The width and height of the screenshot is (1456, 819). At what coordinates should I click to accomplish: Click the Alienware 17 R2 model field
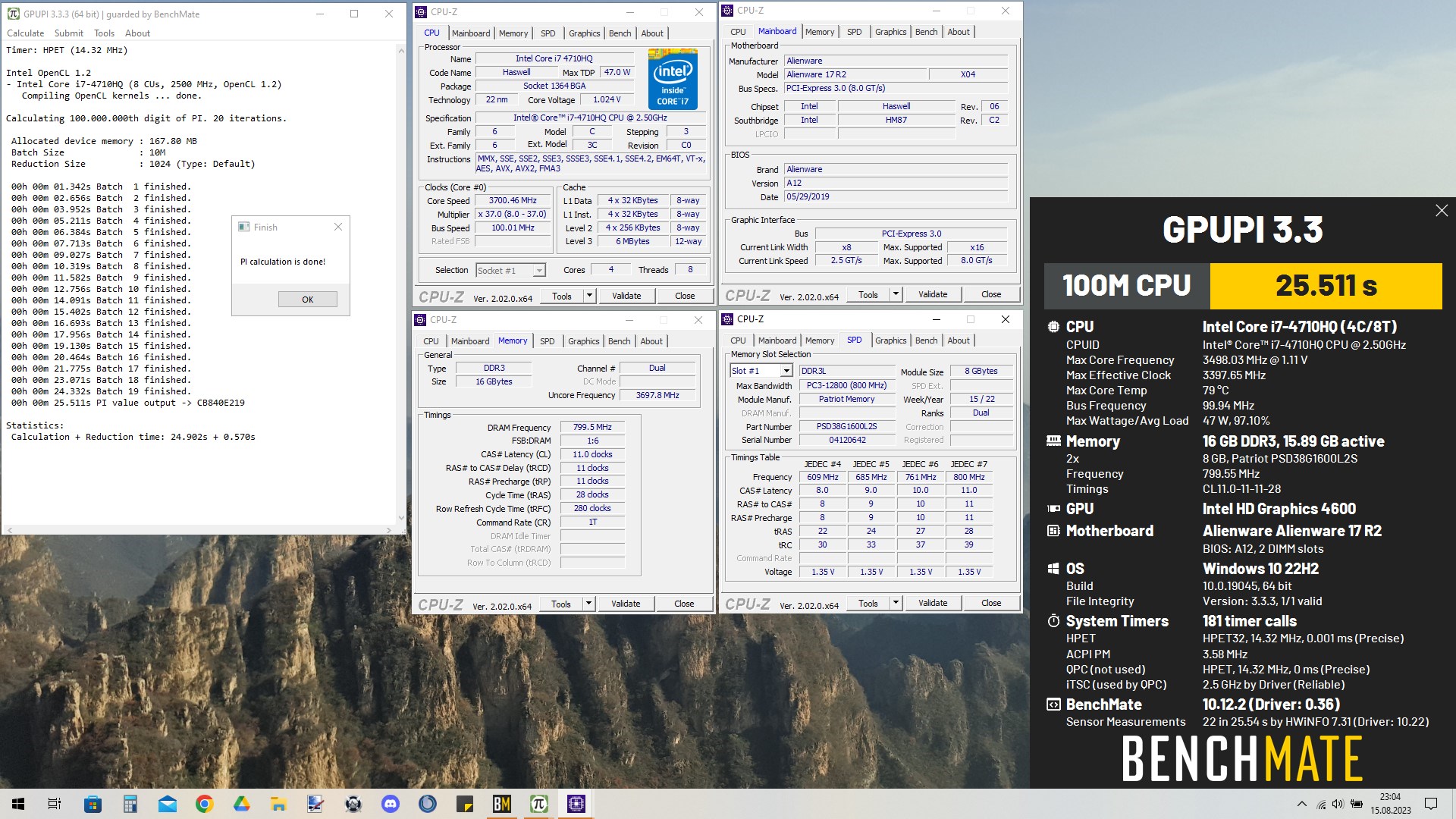(855, 74)
